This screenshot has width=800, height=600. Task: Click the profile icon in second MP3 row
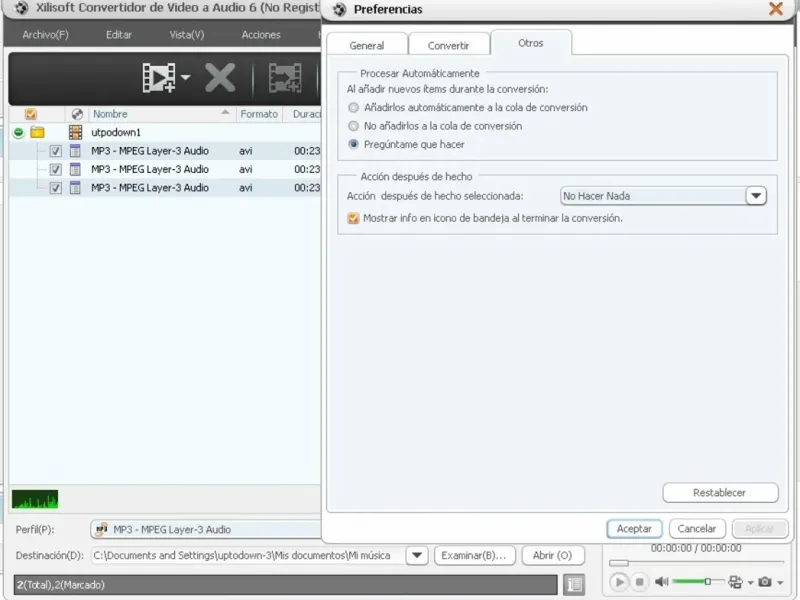[x=75, y=169]
